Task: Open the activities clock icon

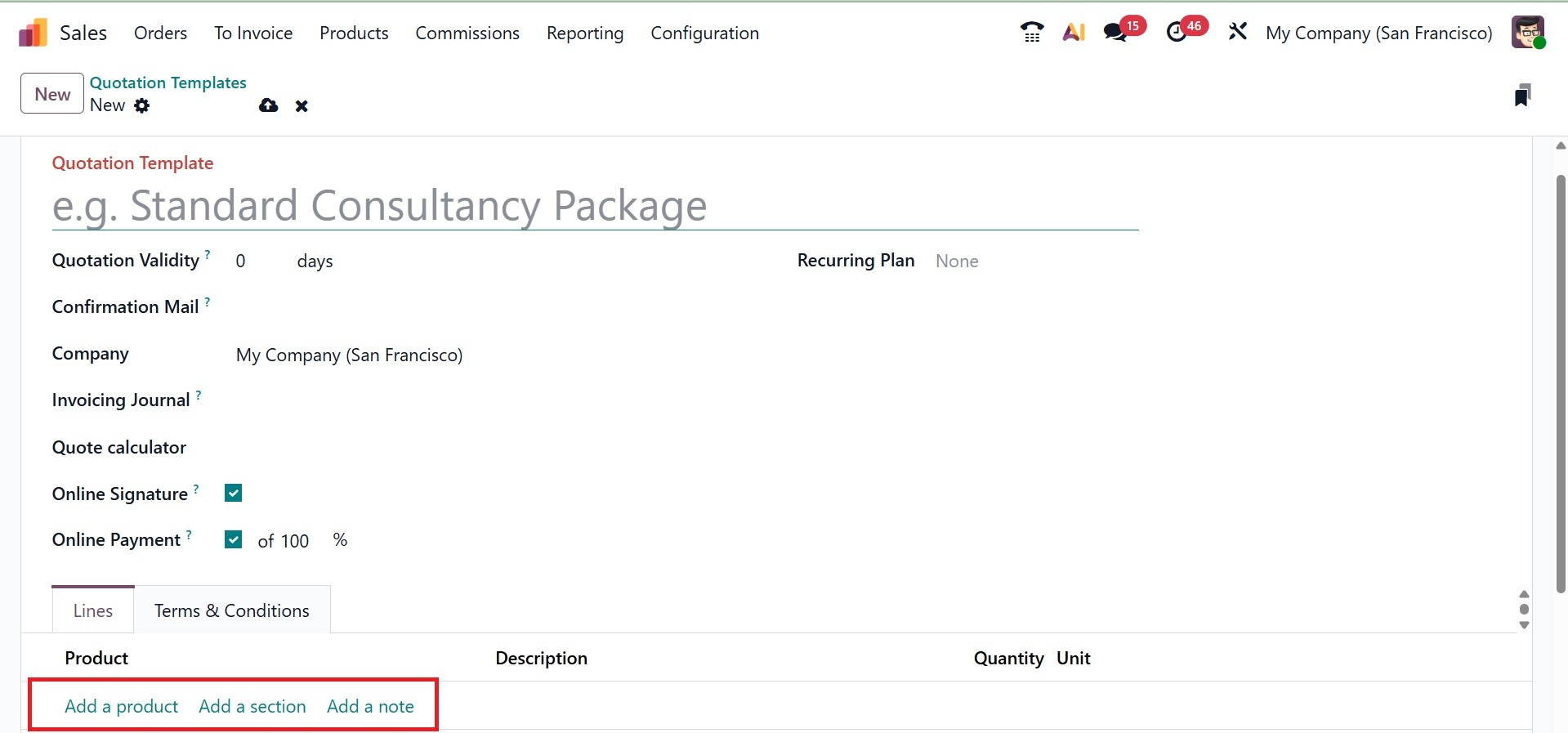Action: [x=1176, y=33]
